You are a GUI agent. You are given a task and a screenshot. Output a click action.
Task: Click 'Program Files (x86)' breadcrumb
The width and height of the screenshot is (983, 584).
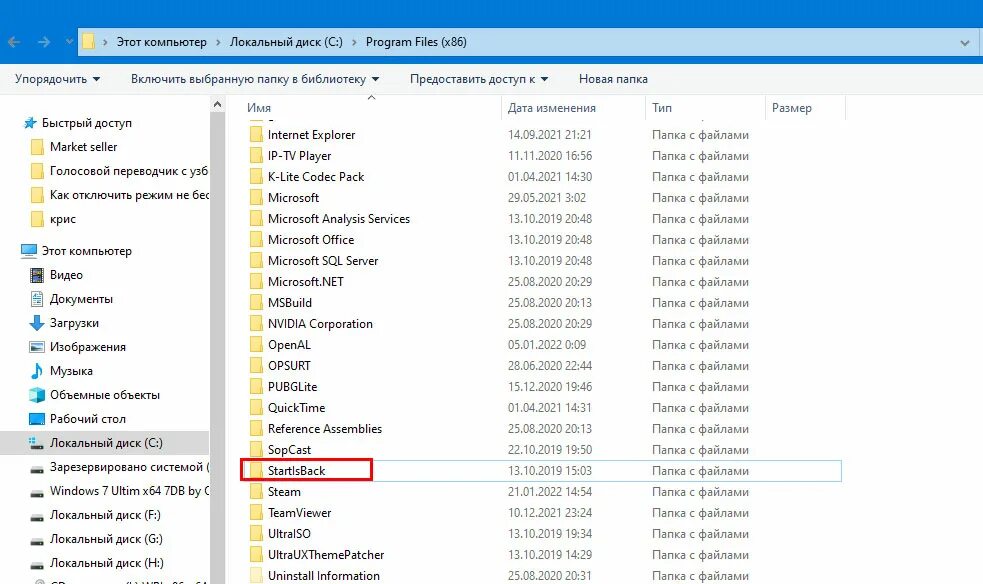(x=416, y=42)
